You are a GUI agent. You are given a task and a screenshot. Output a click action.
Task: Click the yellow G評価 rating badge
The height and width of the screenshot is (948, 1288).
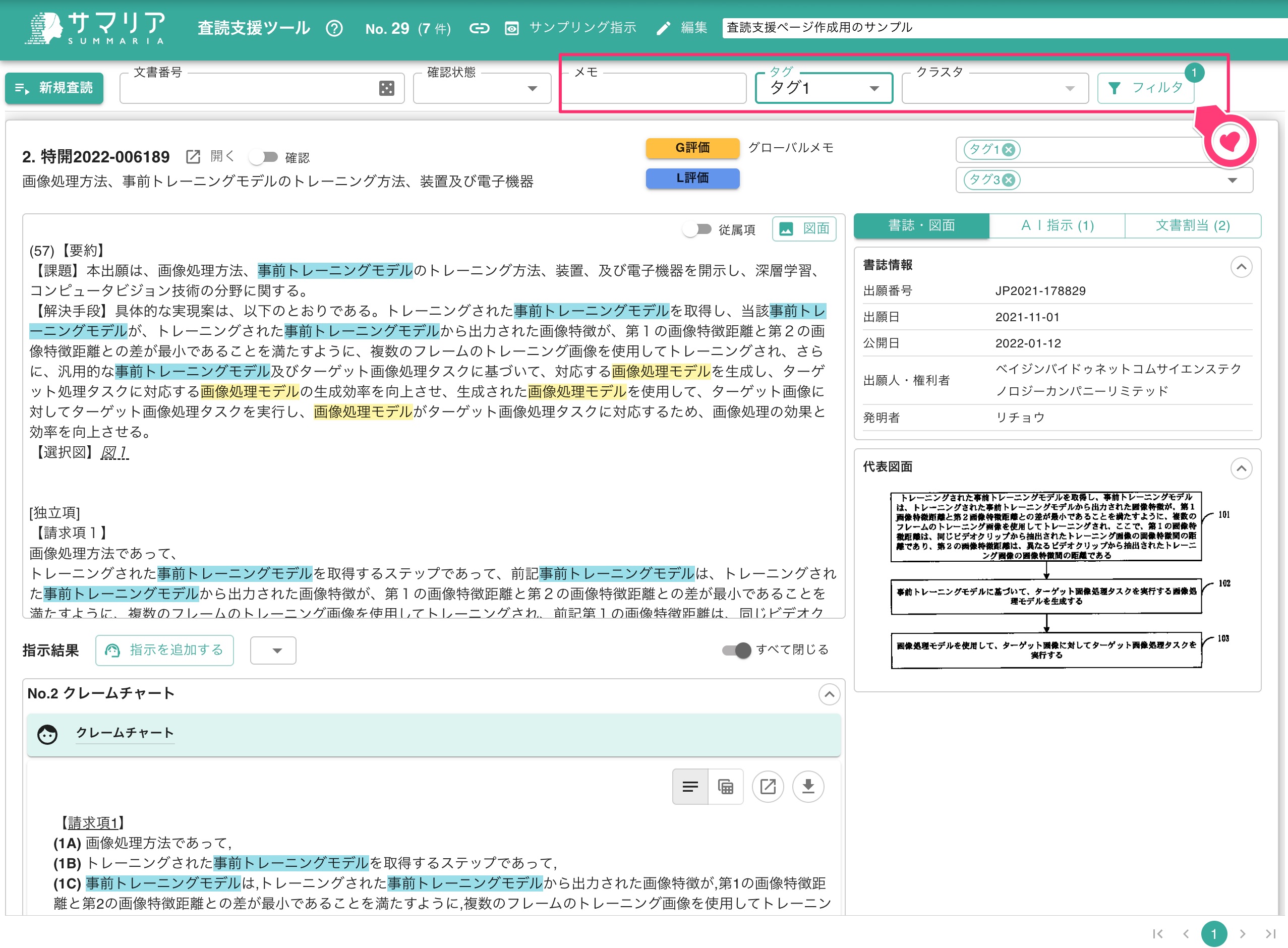(692, 147)
